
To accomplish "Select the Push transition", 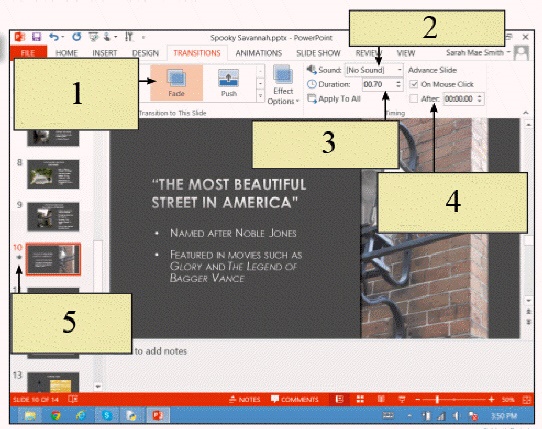I will [x=228, y=83].
